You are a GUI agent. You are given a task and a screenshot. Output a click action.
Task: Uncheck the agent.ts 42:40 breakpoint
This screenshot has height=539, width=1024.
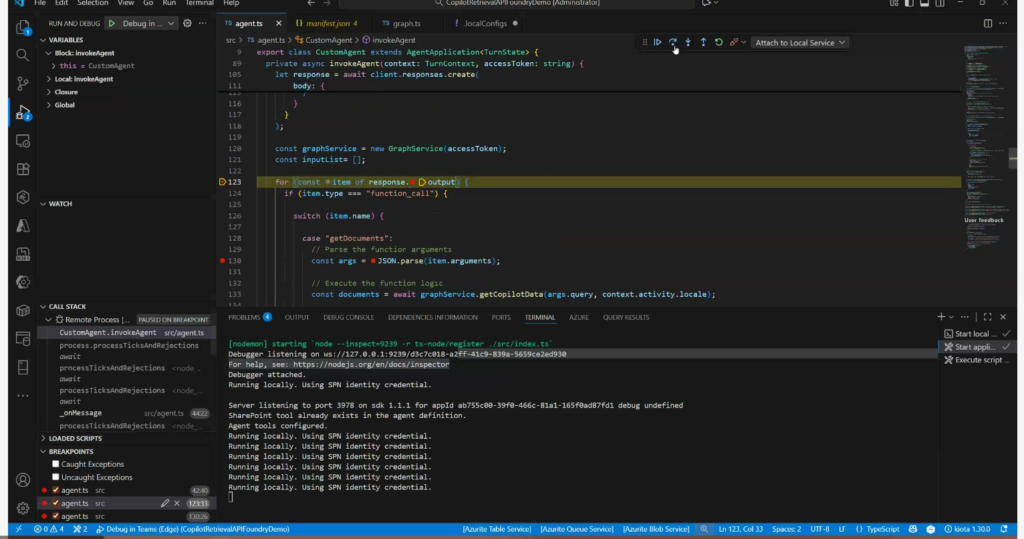pos(56,490)
